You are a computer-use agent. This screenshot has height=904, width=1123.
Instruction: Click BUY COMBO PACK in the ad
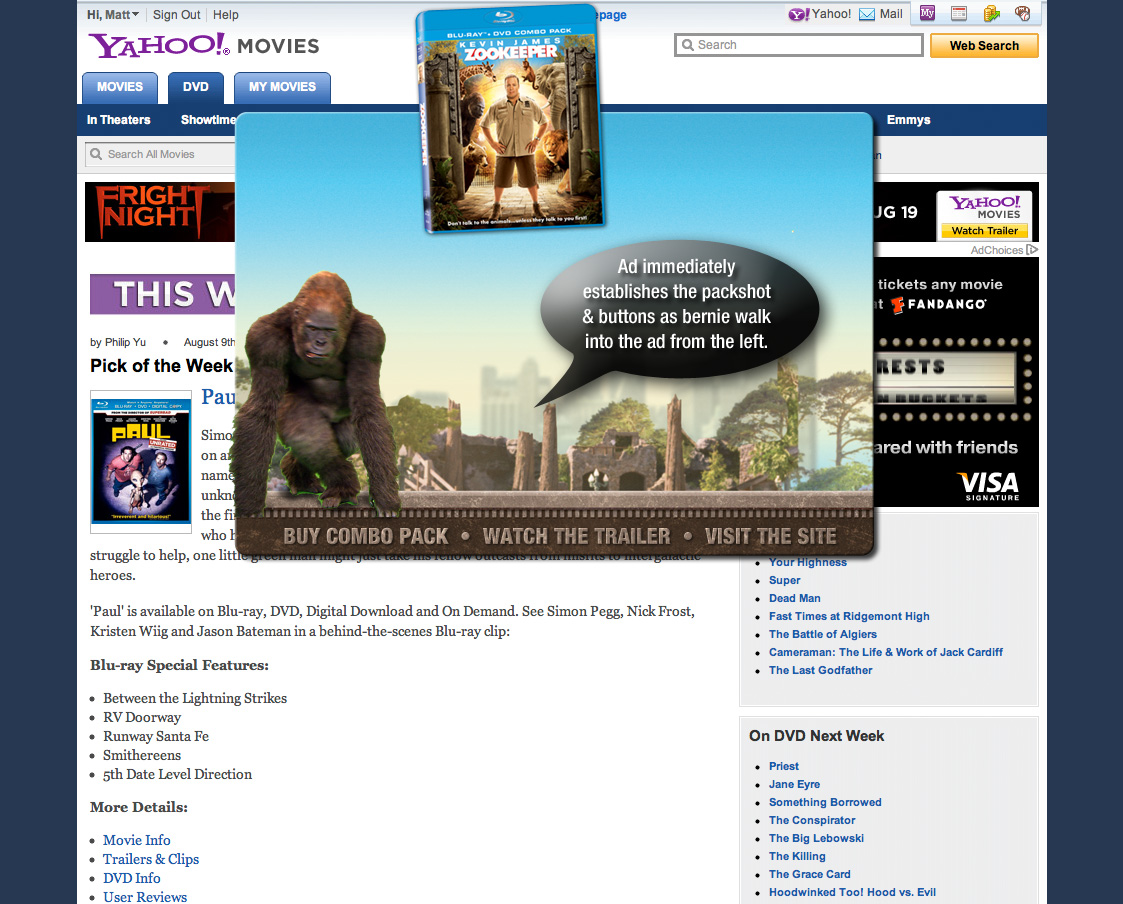(x=365, y=537)
